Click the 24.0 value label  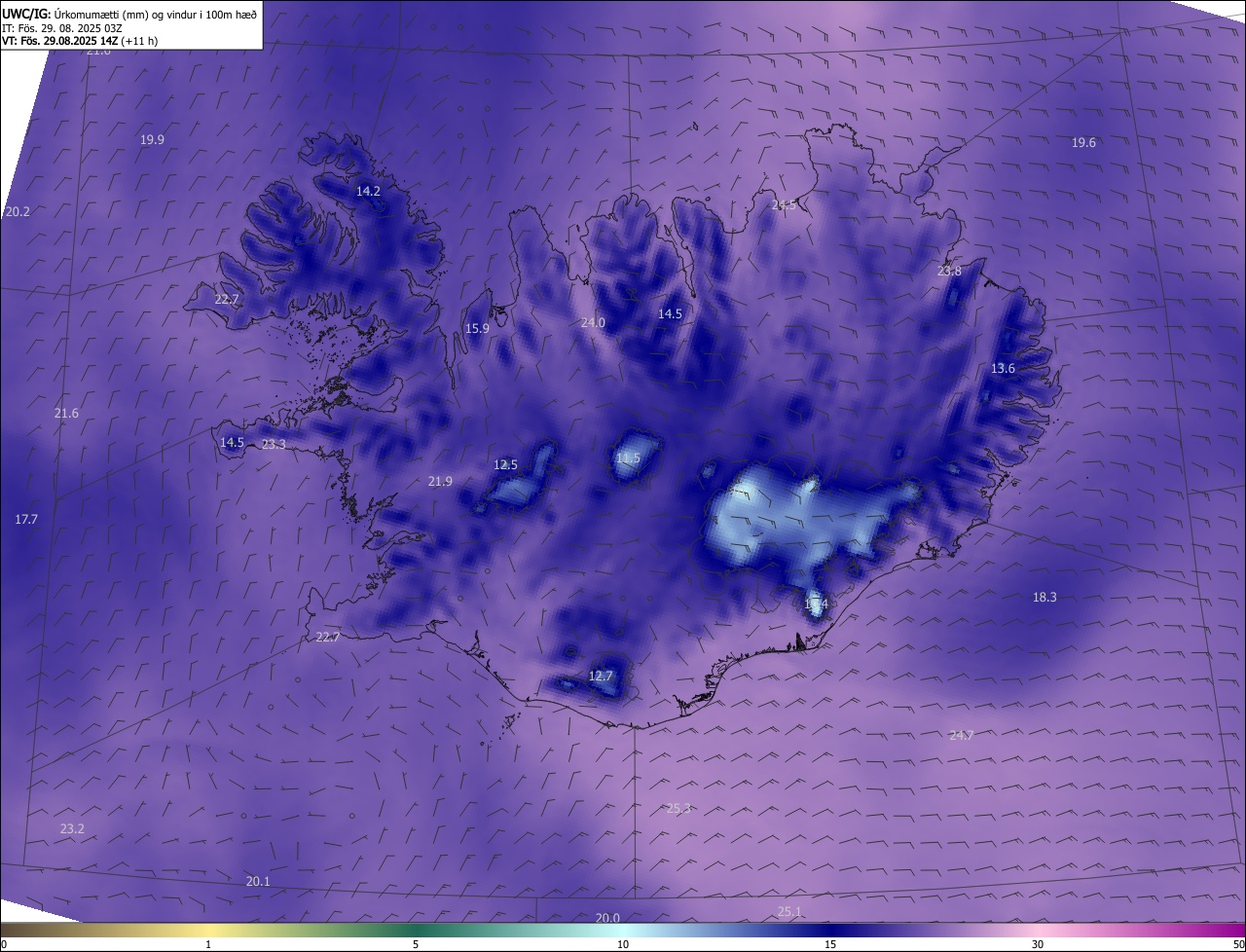[x=593, y=323]
